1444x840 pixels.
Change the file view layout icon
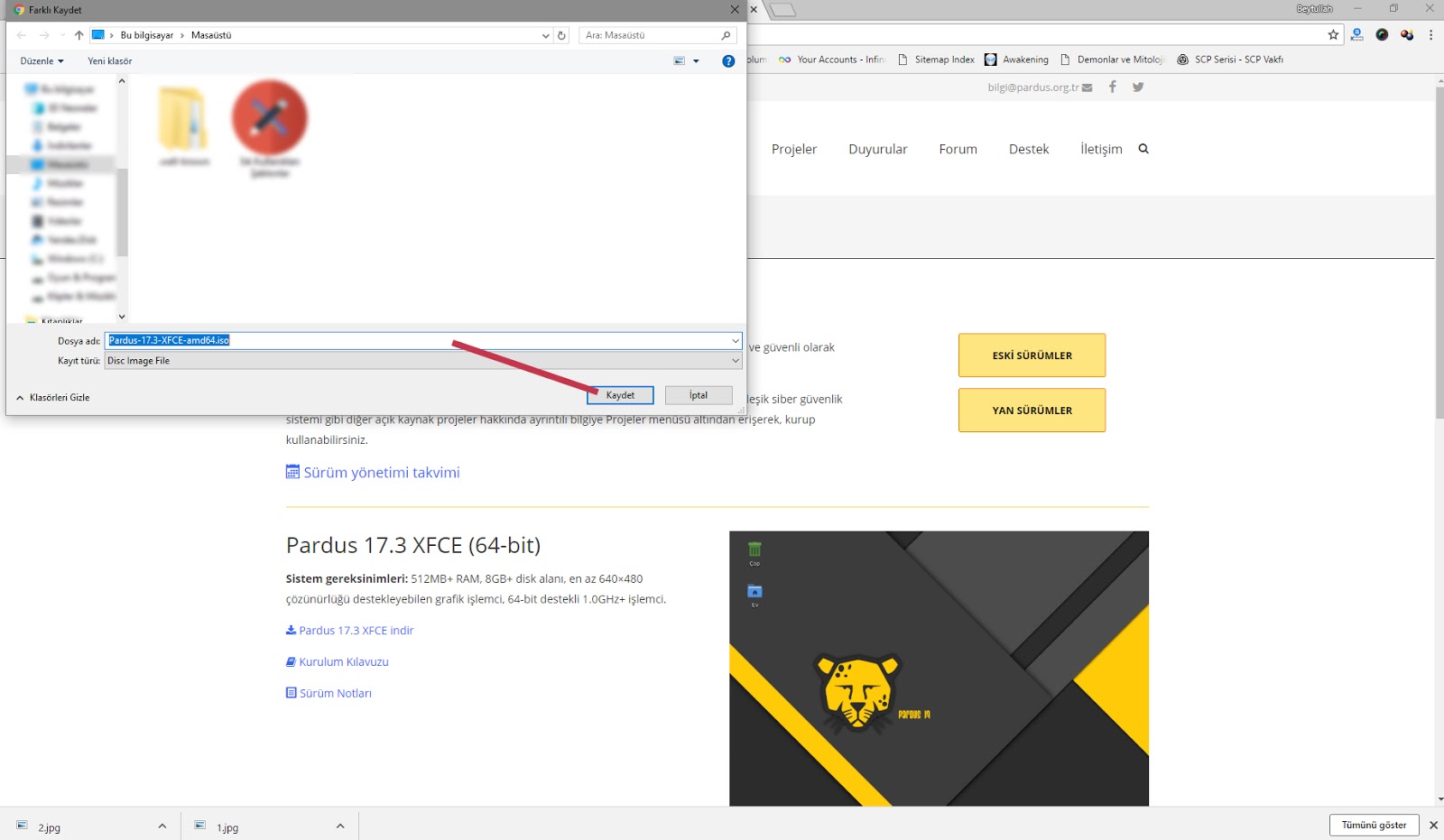(x=679, y=61)
